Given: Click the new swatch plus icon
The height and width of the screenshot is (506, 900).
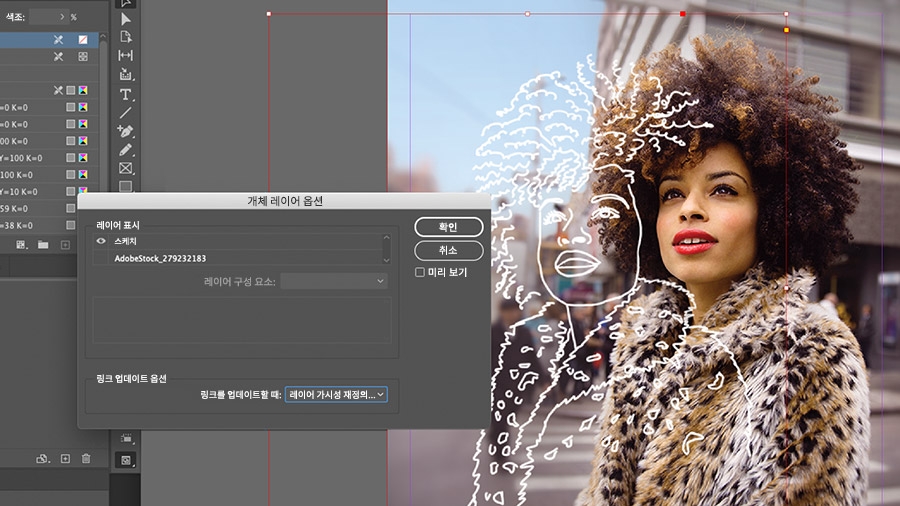Looking at the screenshot, I should pos(65,245).
